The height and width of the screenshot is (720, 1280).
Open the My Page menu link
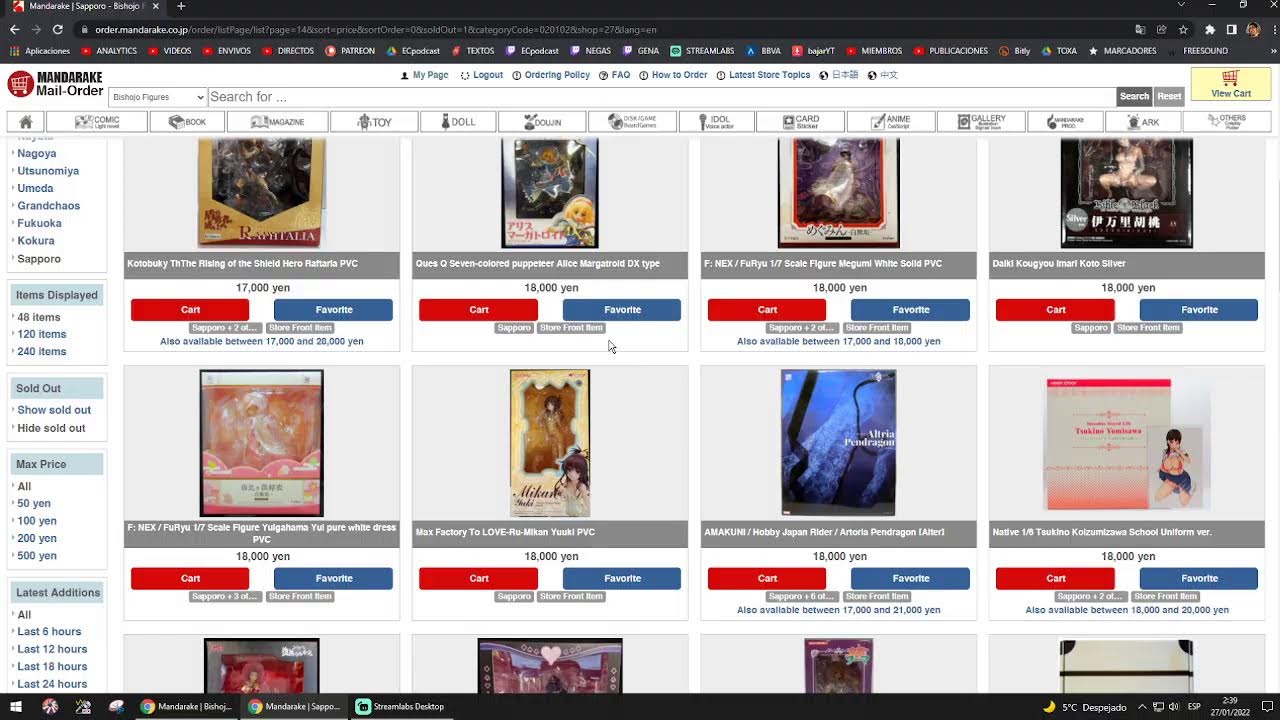[424, 75]
